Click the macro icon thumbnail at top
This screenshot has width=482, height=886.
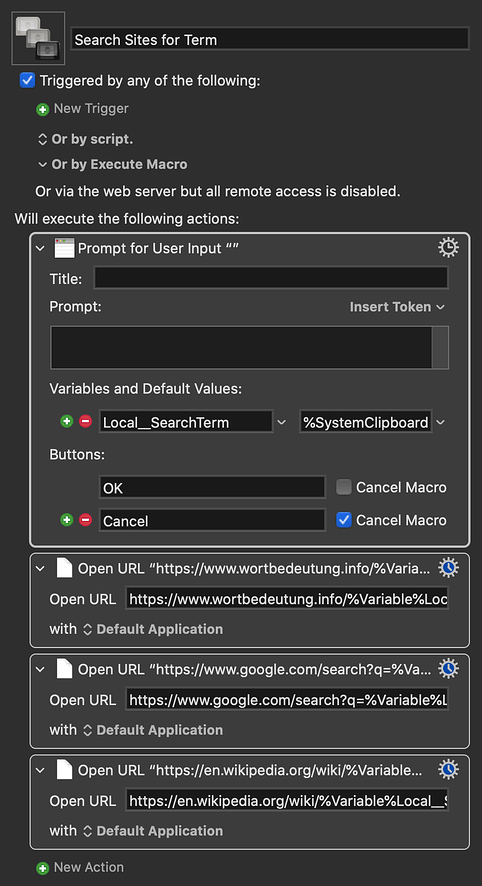click(38, 38)
